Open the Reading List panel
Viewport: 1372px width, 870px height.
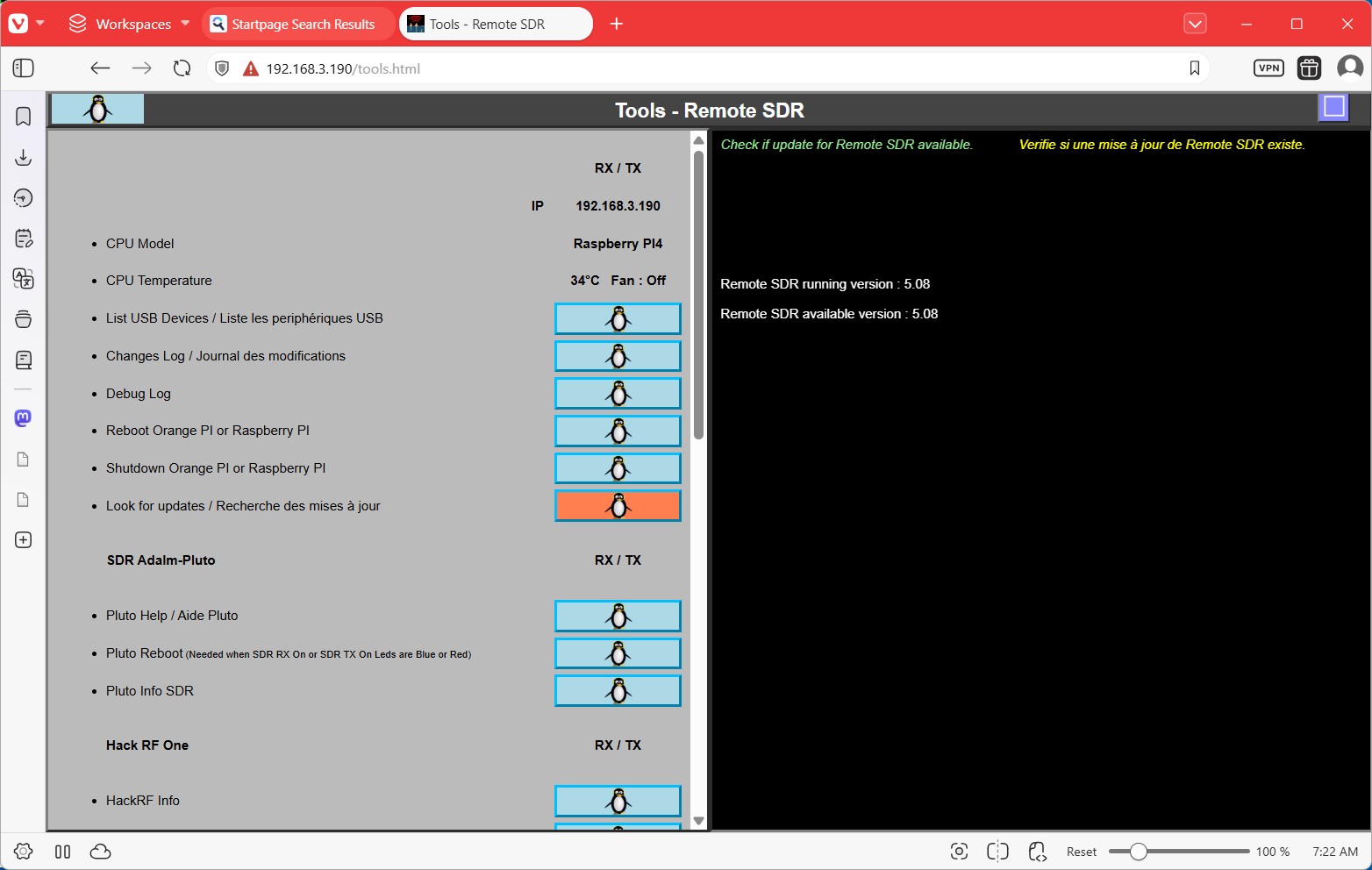pyautogui.click(x=24, y=360)
